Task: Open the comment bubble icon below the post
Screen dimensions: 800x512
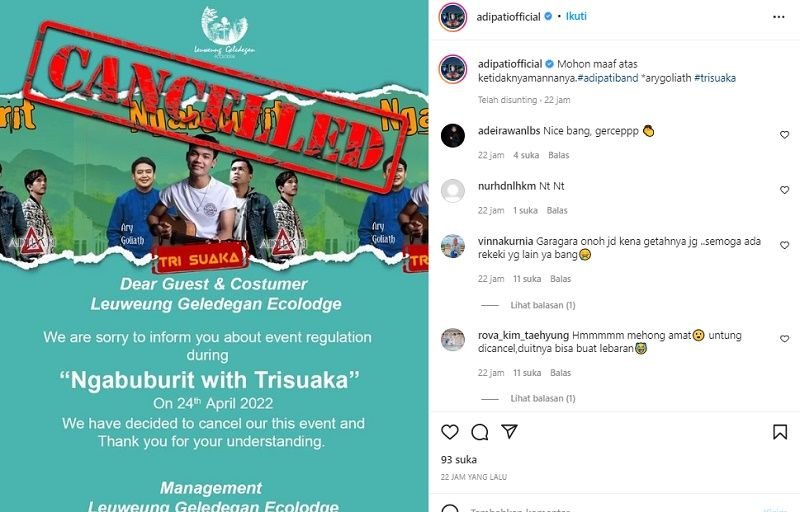Action: pyautogui.click(x=480, y=432)
